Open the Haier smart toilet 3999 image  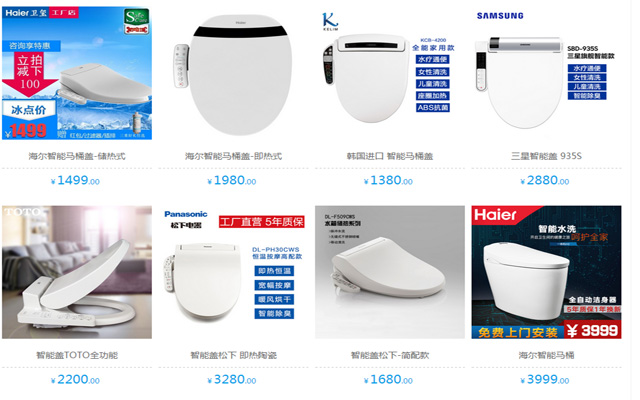547,272
